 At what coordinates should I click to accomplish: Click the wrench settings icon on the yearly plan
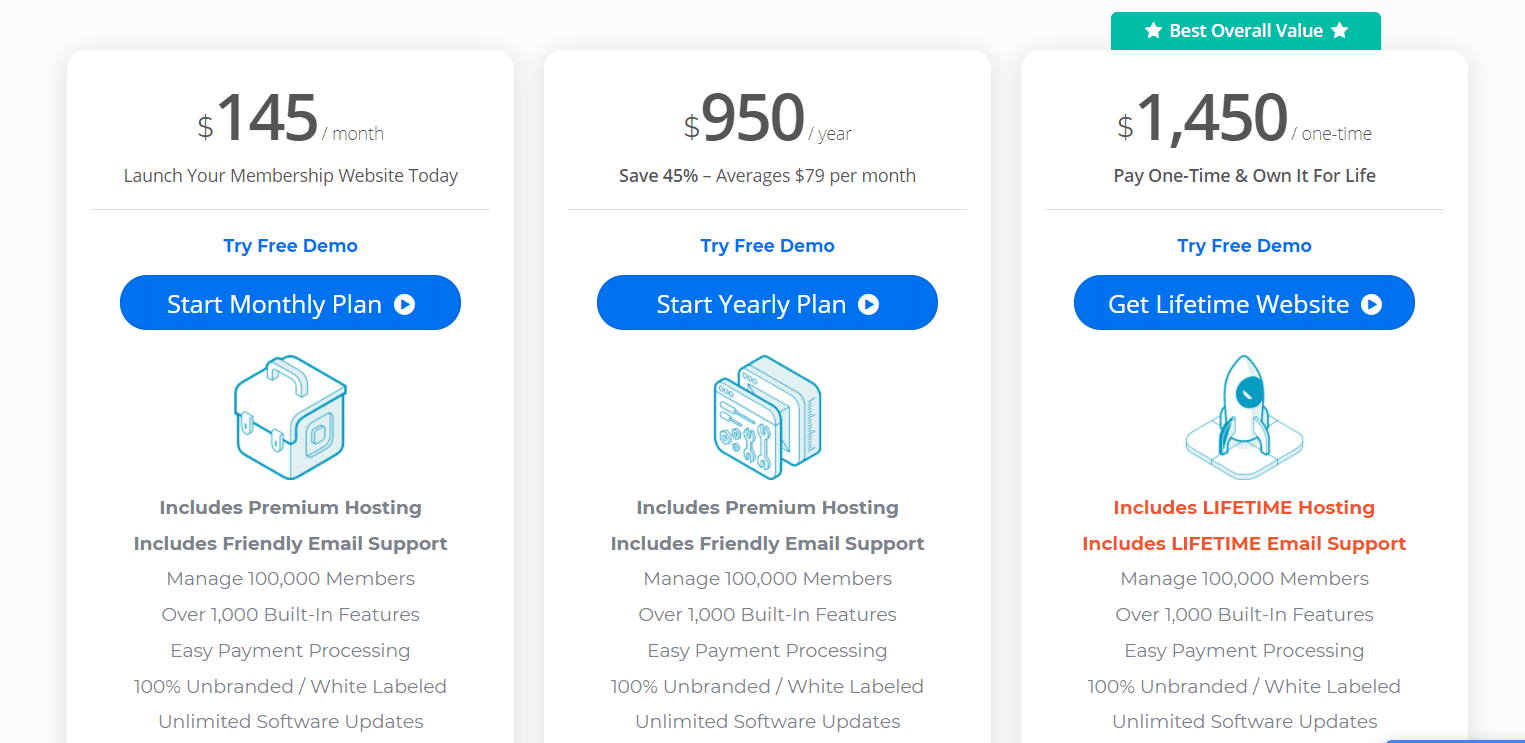click(x=767, y=417)
